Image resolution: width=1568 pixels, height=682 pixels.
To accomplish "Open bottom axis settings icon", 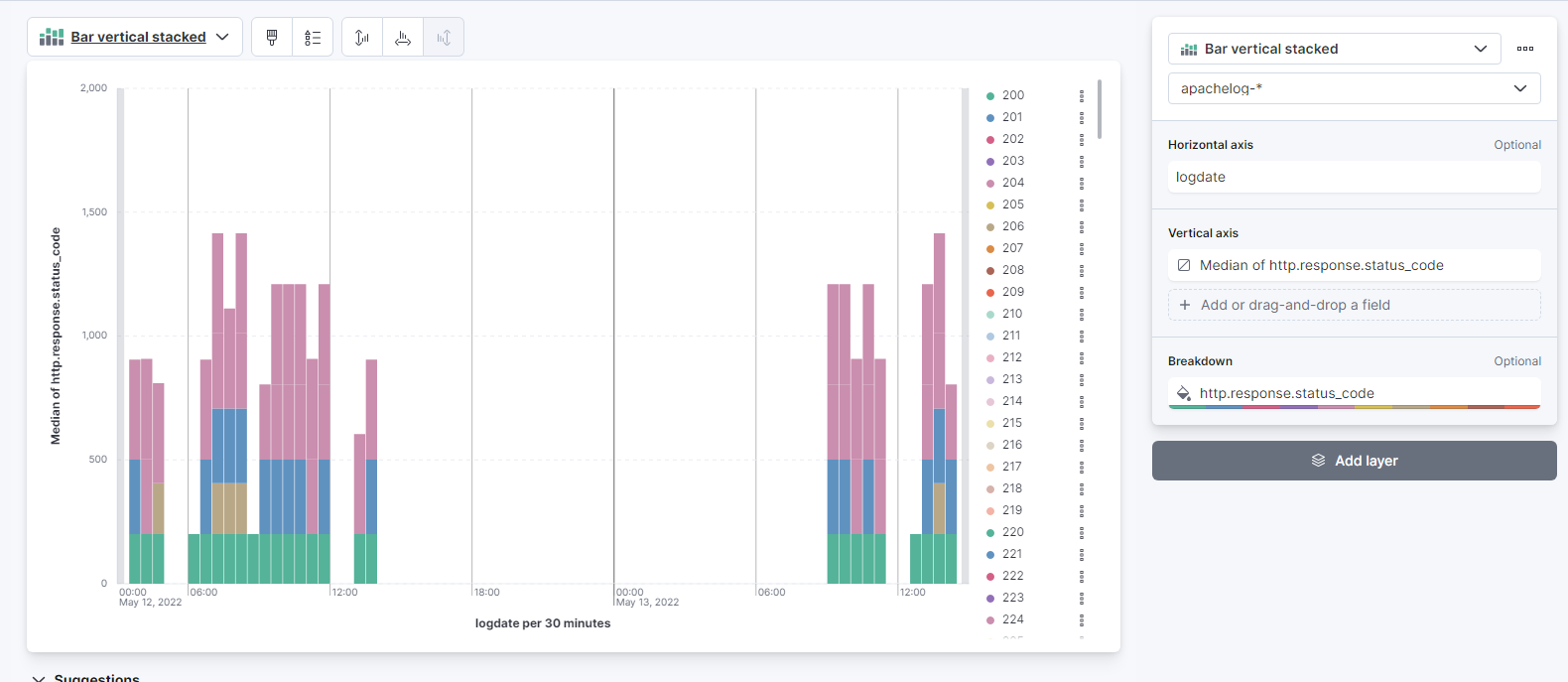I will [403, 37].
